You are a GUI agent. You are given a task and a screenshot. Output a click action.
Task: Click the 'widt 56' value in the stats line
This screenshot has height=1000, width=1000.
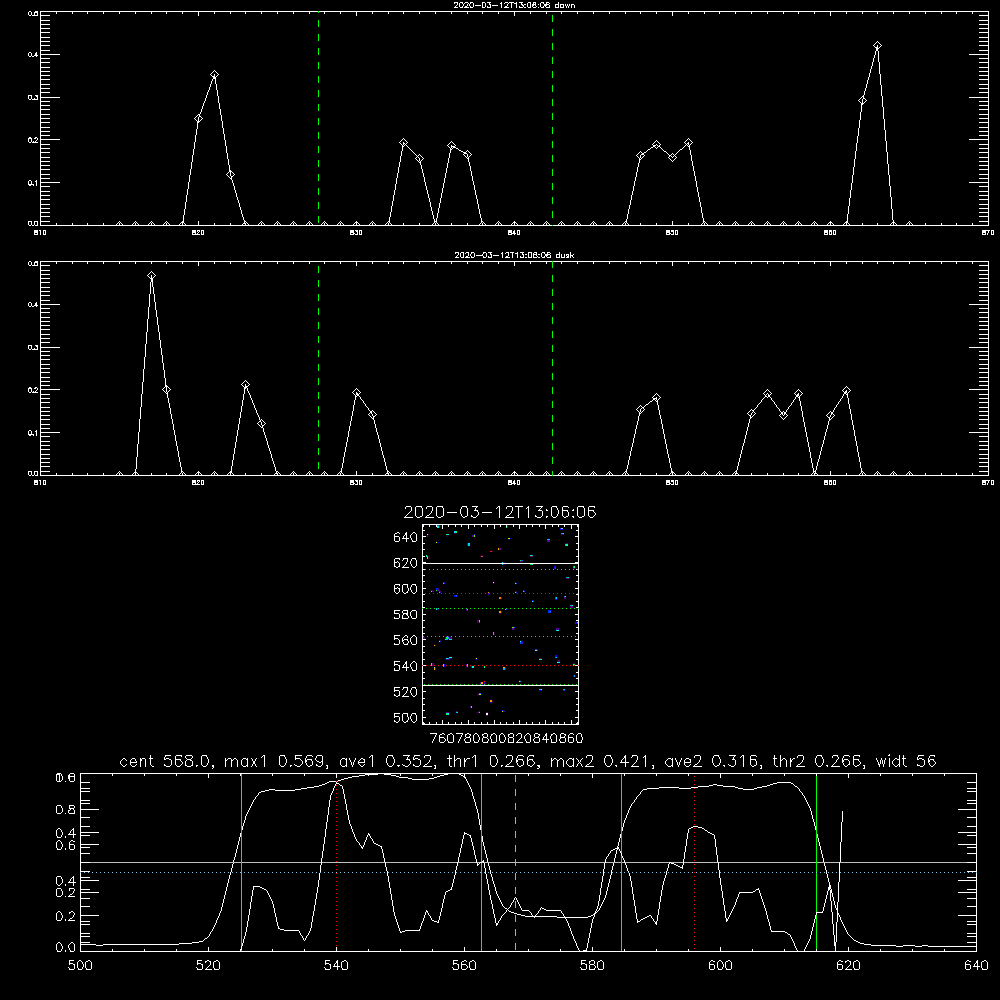[906, 761]
